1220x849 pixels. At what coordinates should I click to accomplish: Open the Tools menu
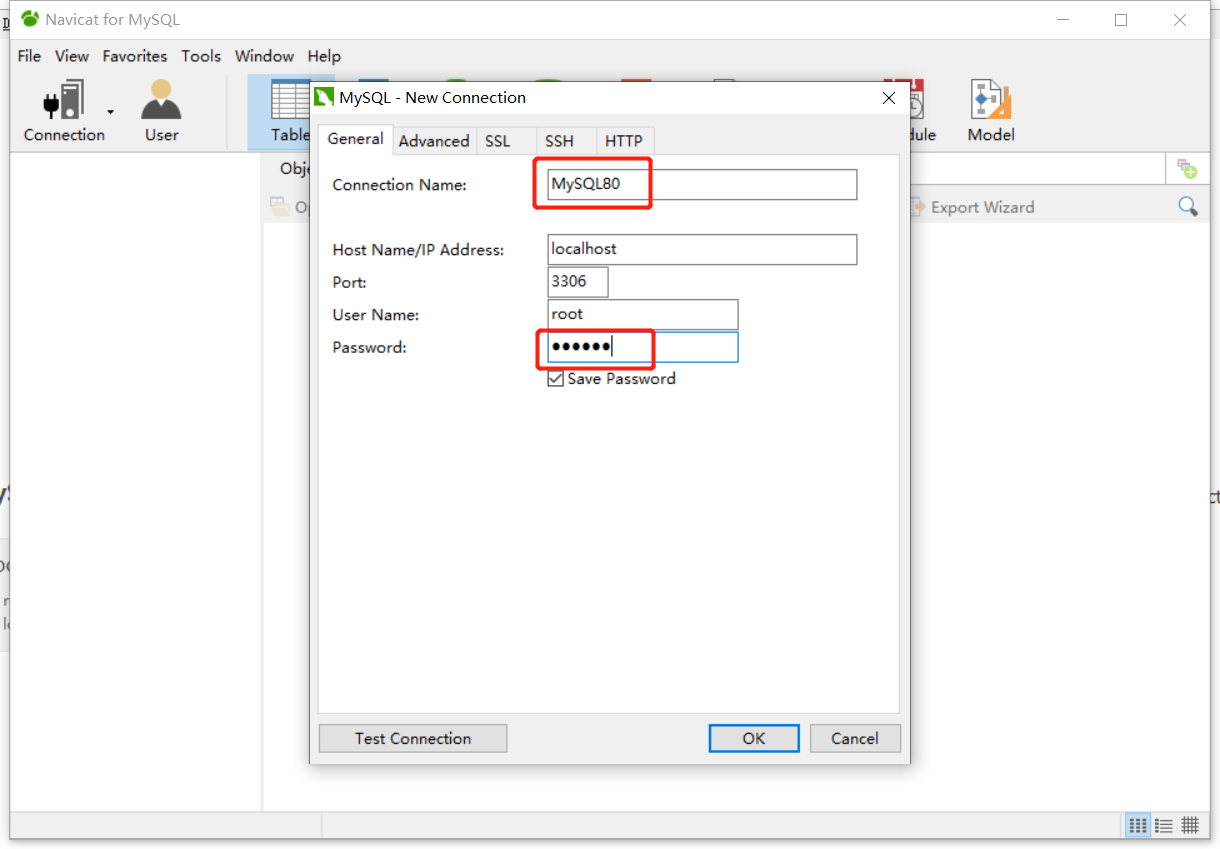201,56
